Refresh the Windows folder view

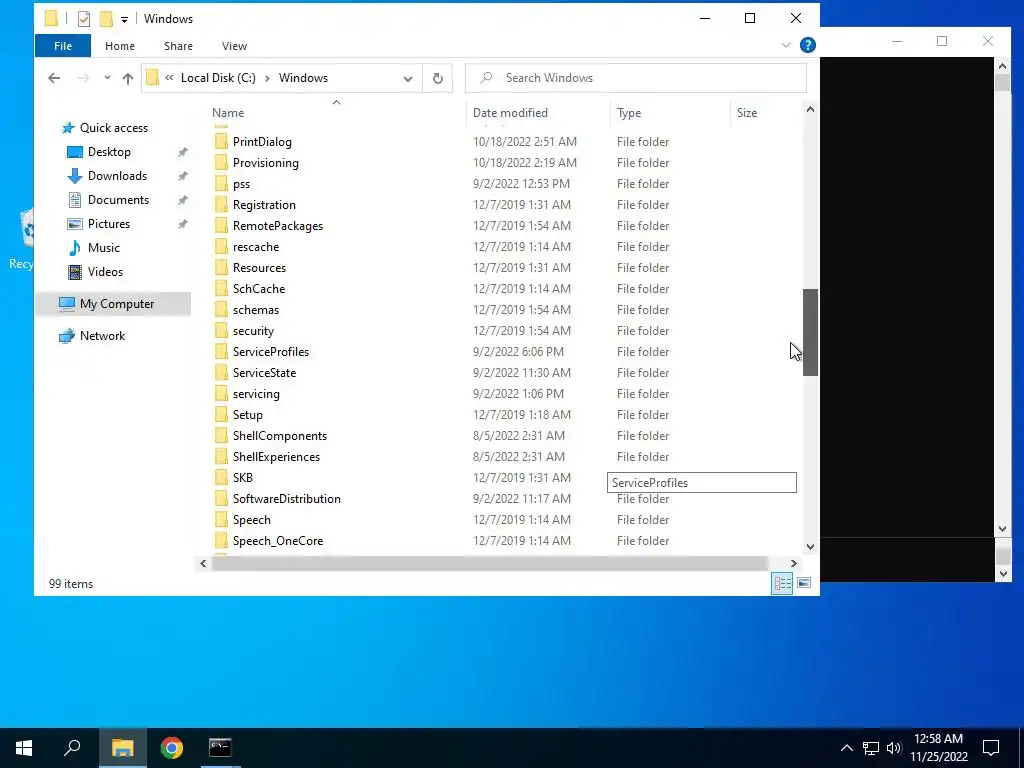(438, 78)
